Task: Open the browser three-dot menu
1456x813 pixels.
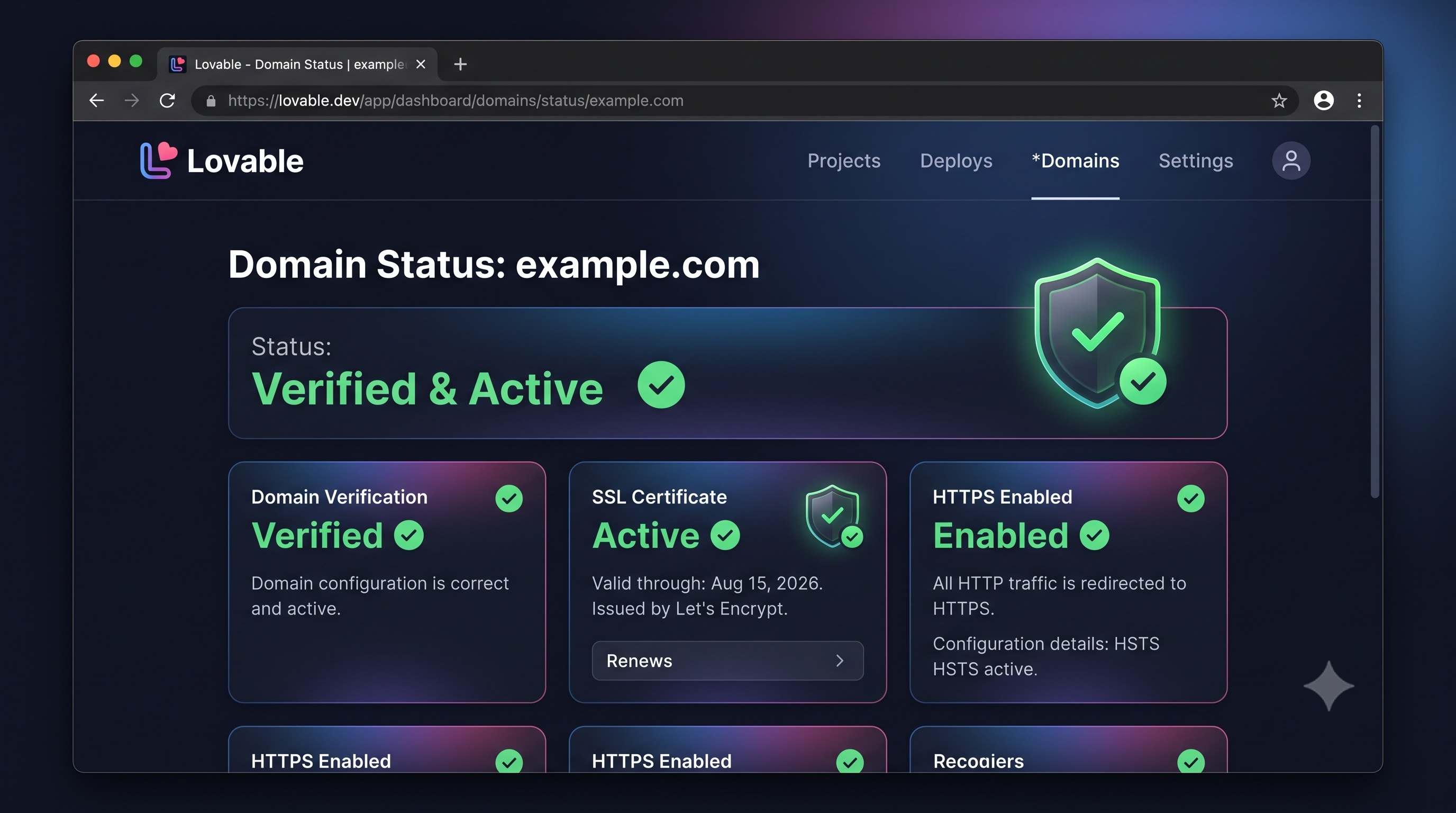Action: coord(1359,101)
